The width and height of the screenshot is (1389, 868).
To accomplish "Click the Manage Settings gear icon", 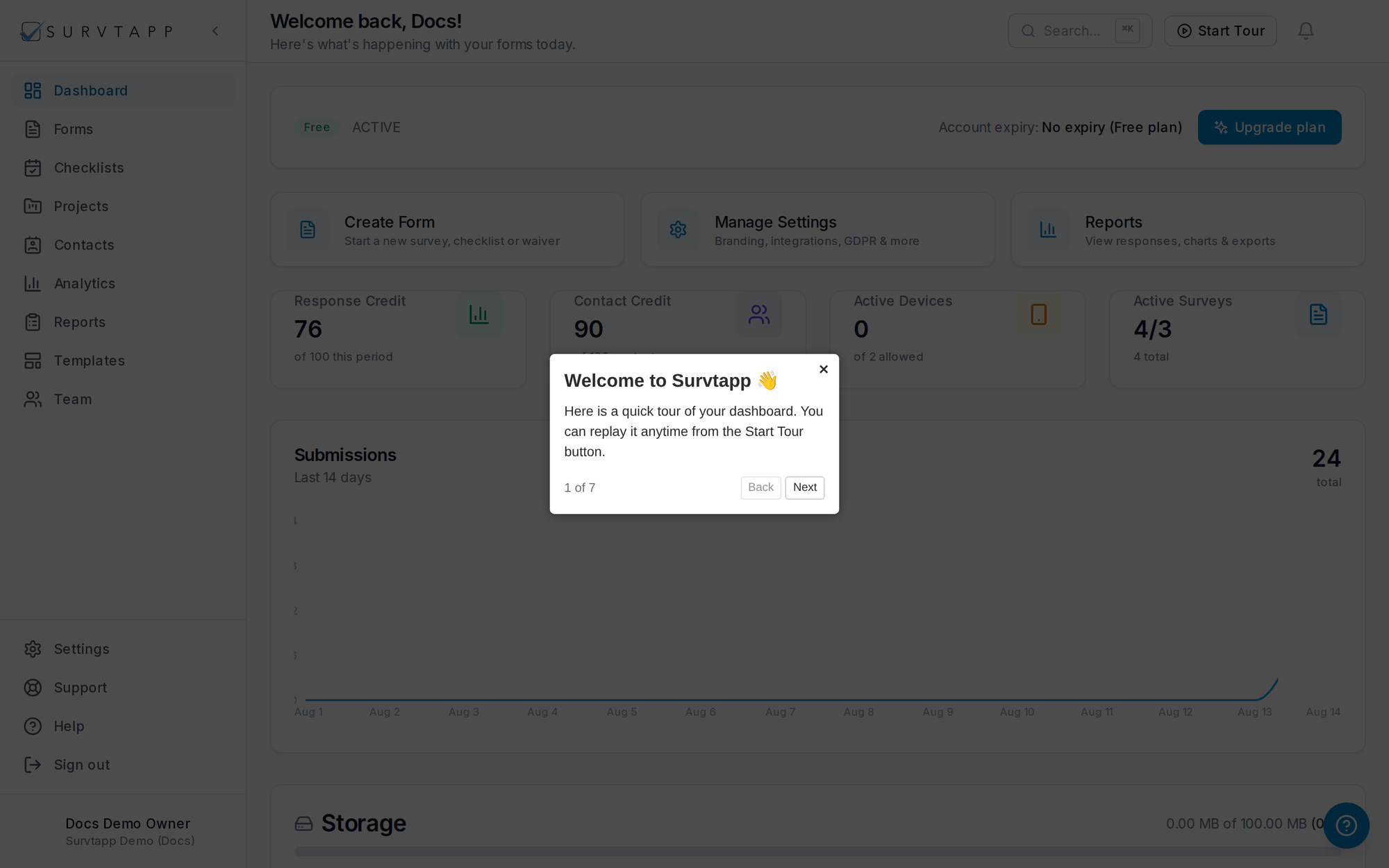I will tap(678, 230).
